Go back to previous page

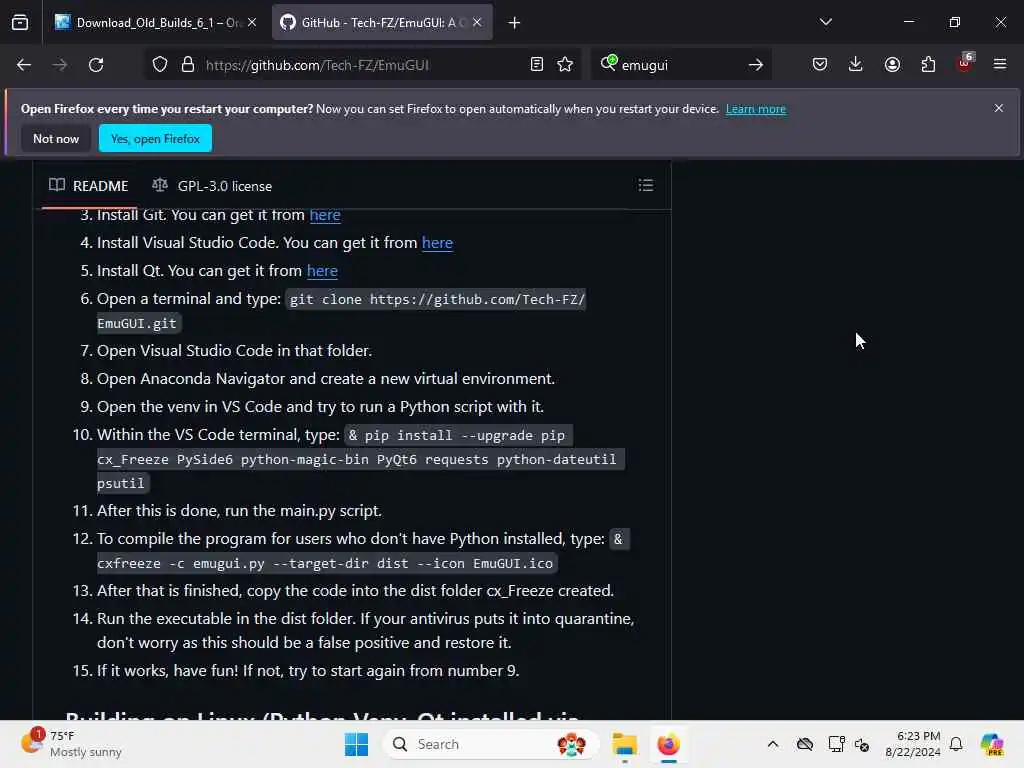[24, 65]
